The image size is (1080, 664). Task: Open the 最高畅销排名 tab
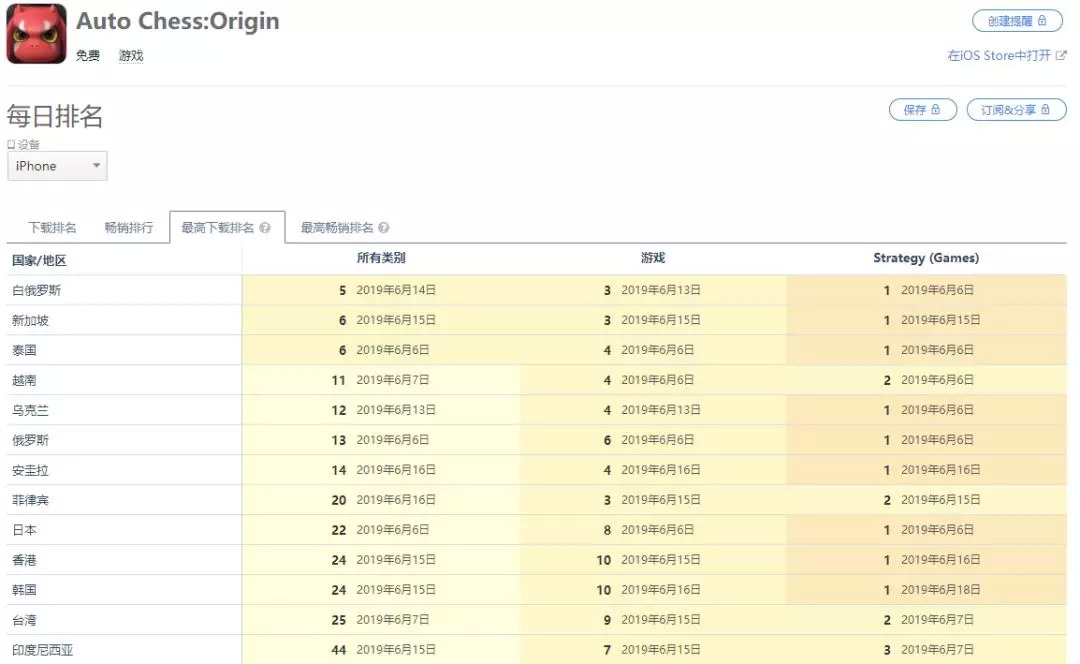click(344, 228)
